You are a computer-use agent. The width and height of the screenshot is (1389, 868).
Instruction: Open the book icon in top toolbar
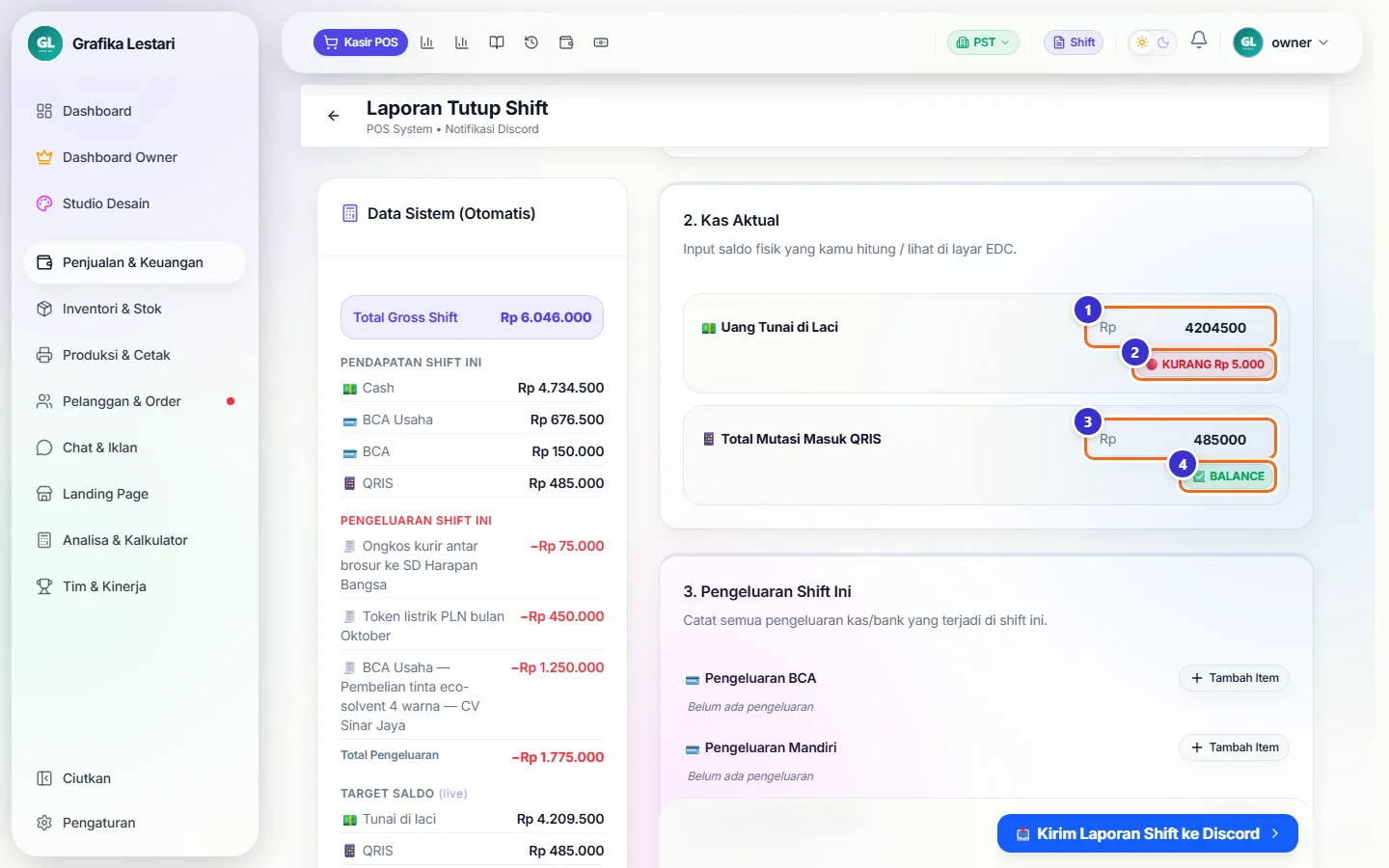coord(497,42)
